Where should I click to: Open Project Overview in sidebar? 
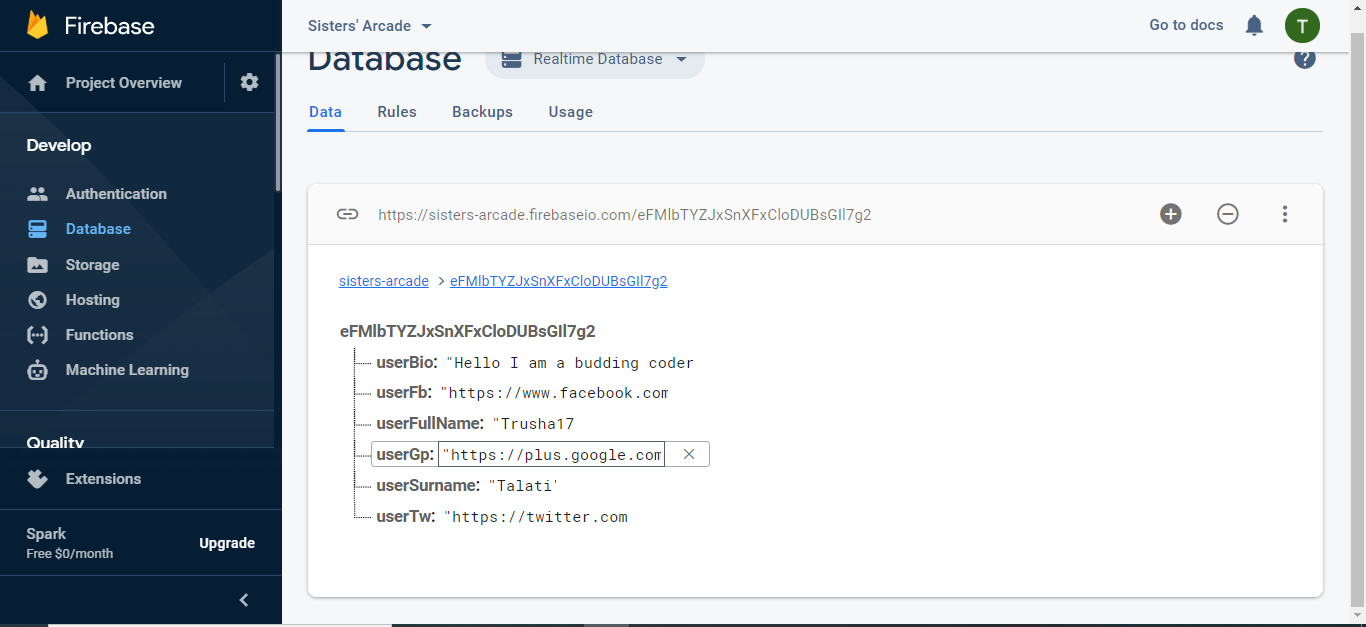[x=124, y=83]
